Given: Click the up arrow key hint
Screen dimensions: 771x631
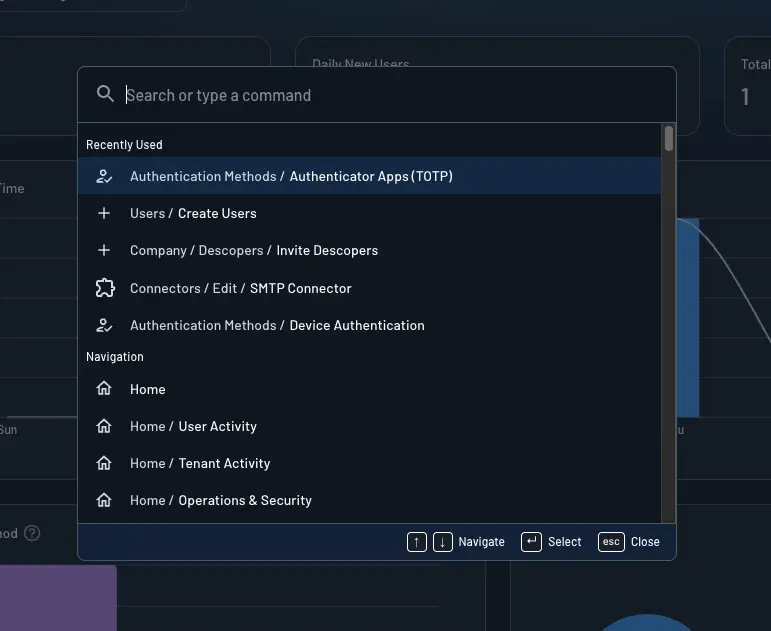Looking at the screenshot, I should pos(416,542).
